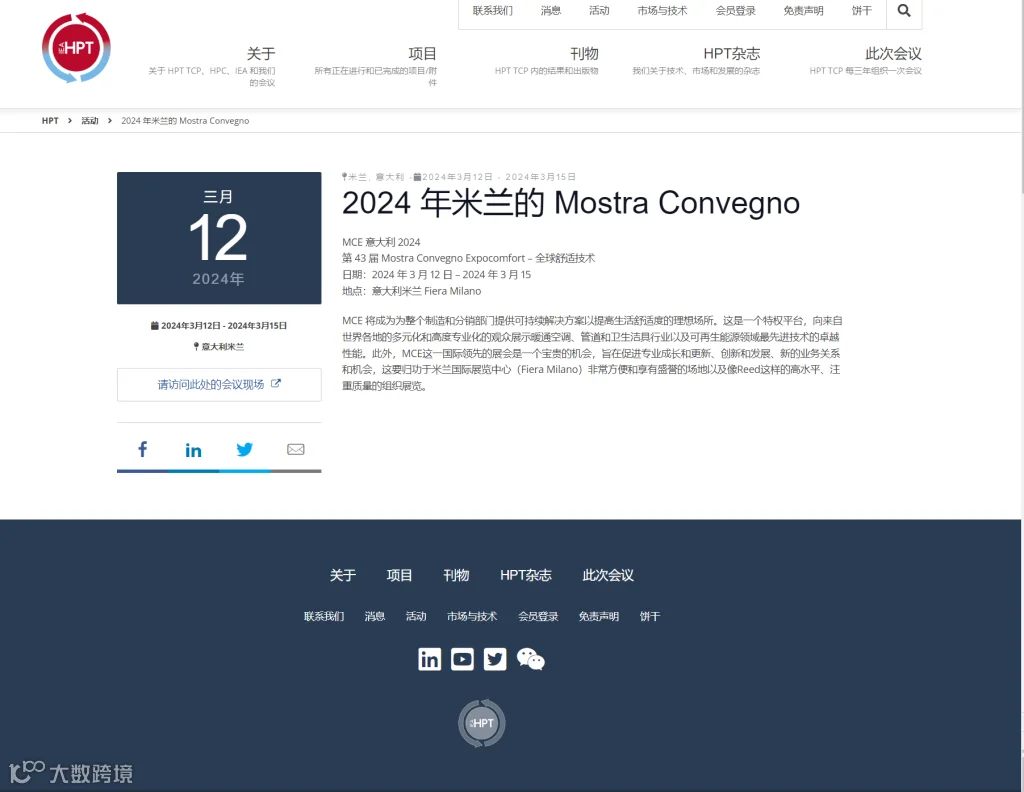Open footer 免责声明 link
The height and width of the screenshot is (792, 1024).
tap(599, 616)
